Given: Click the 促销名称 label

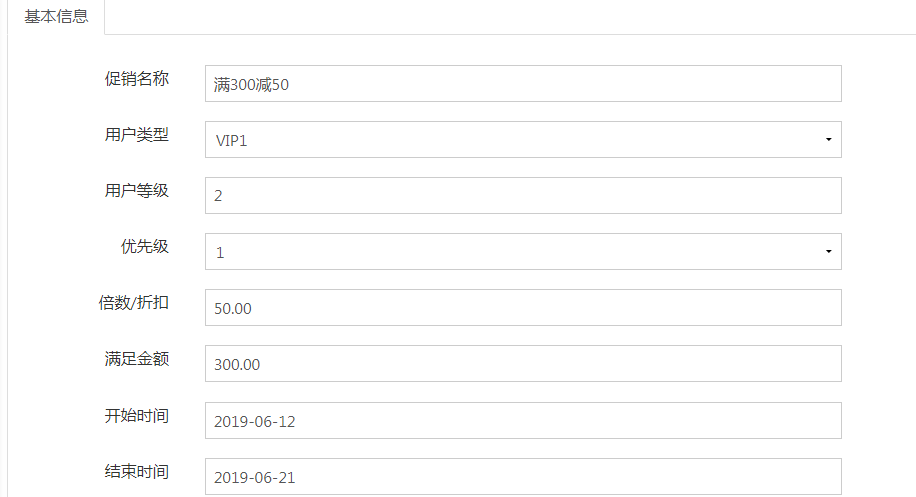Looking at the screenshot, I should tap(137, 78).
